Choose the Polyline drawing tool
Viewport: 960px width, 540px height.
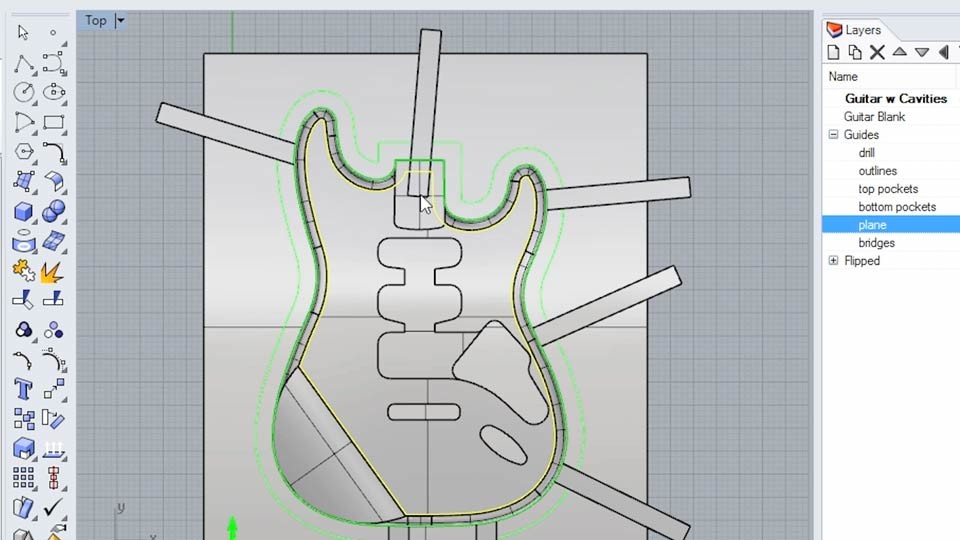pos(23,62)
